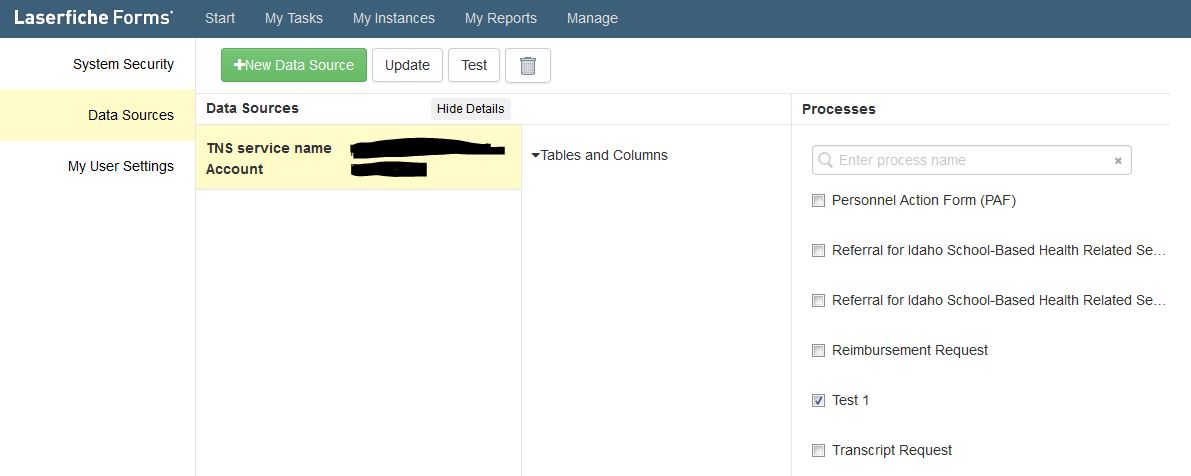Image resolution: width=1191 pixels, height=476 pixels.
Task: Click the Personnel Action Form (PAF) label
Action: [x=924, y=200]
